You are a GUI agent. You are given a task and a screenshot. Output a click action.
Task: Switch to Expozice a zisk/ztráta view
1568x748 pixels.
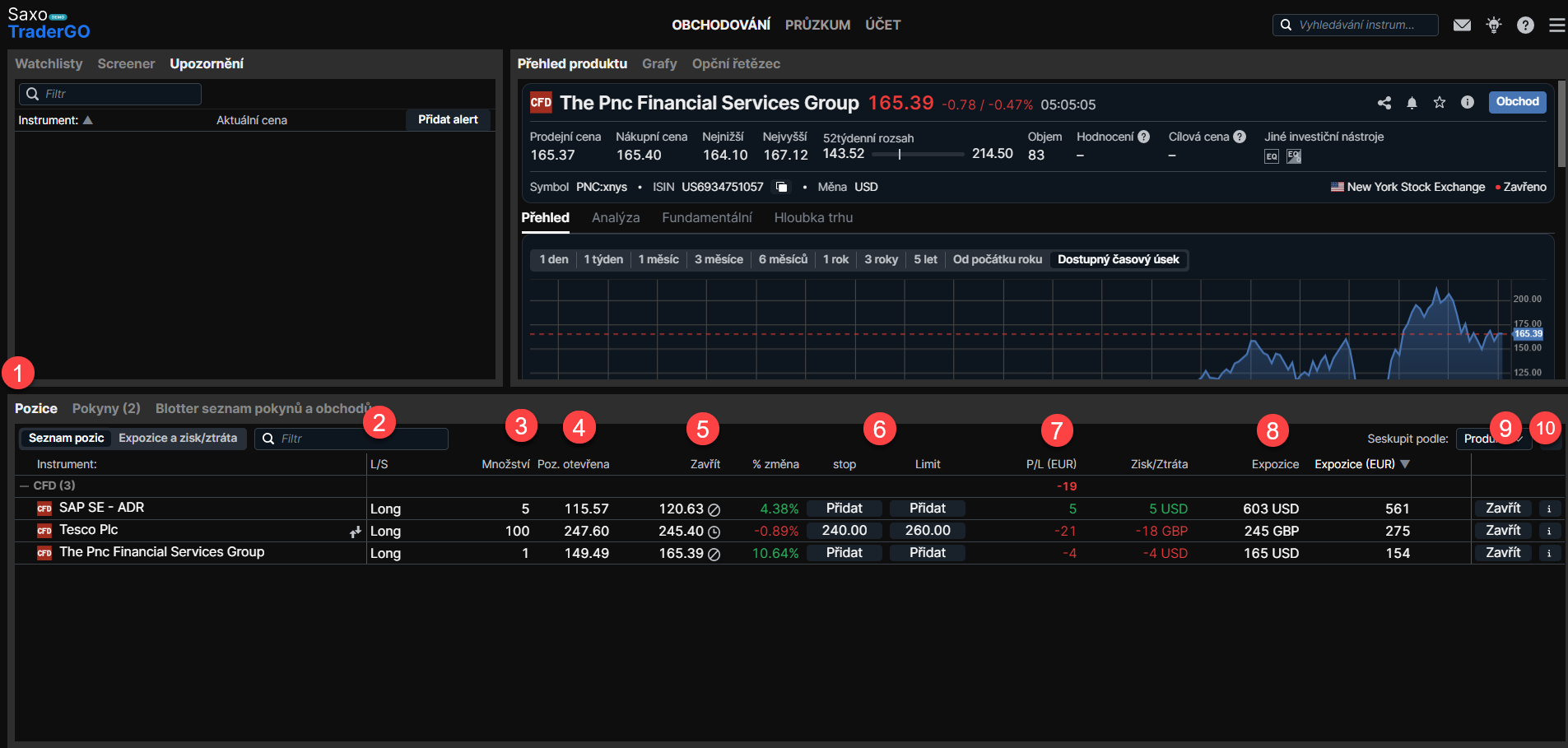(178, 438)
